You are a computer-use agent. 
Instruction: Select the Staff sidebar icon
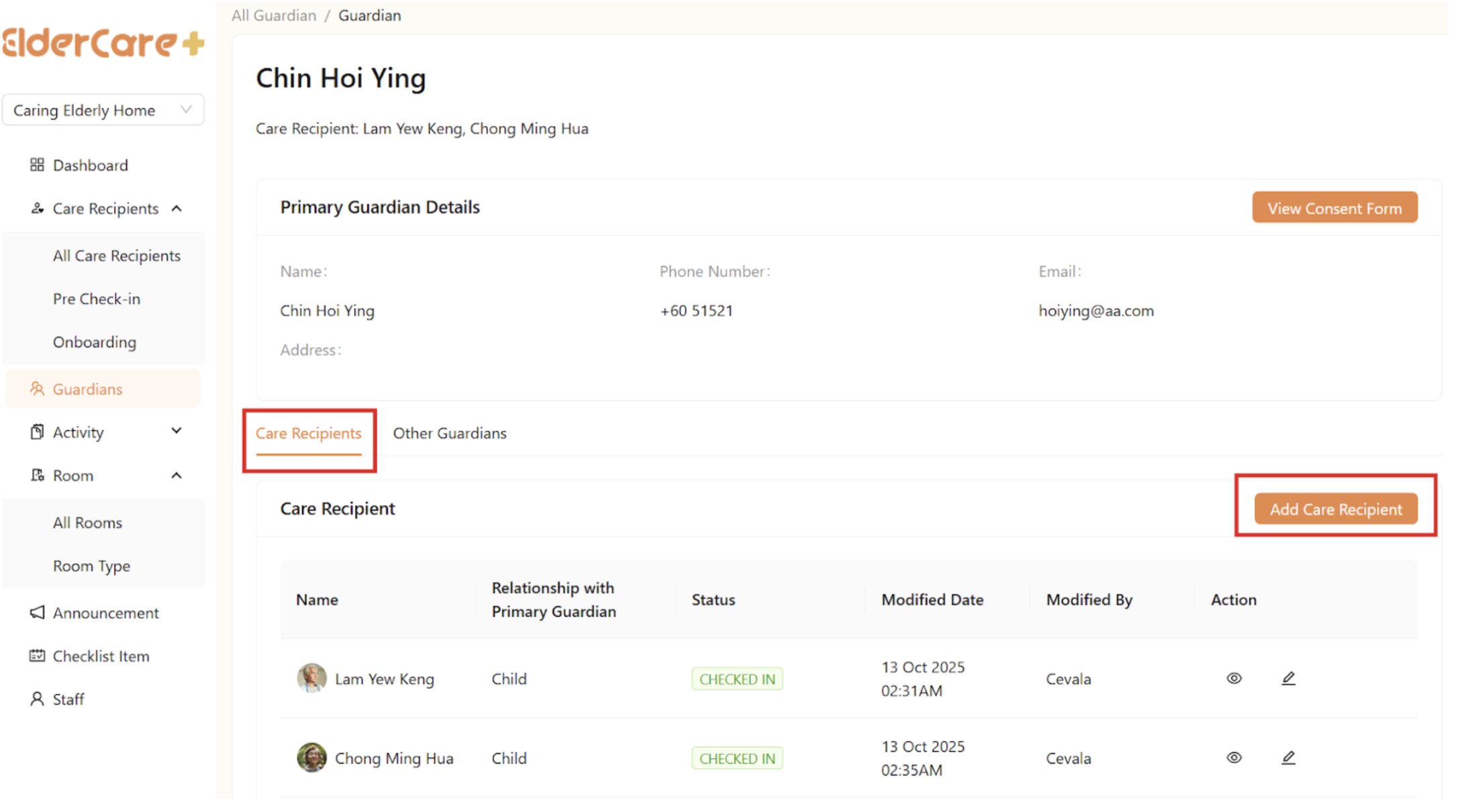[37, 699]
